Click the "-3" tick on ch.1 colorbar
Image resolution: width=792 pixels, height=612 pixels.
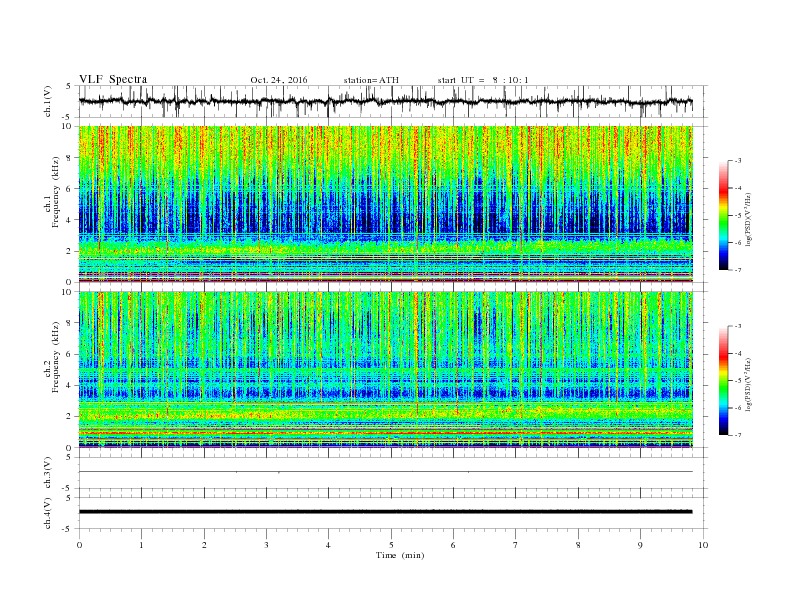point(738,161)
